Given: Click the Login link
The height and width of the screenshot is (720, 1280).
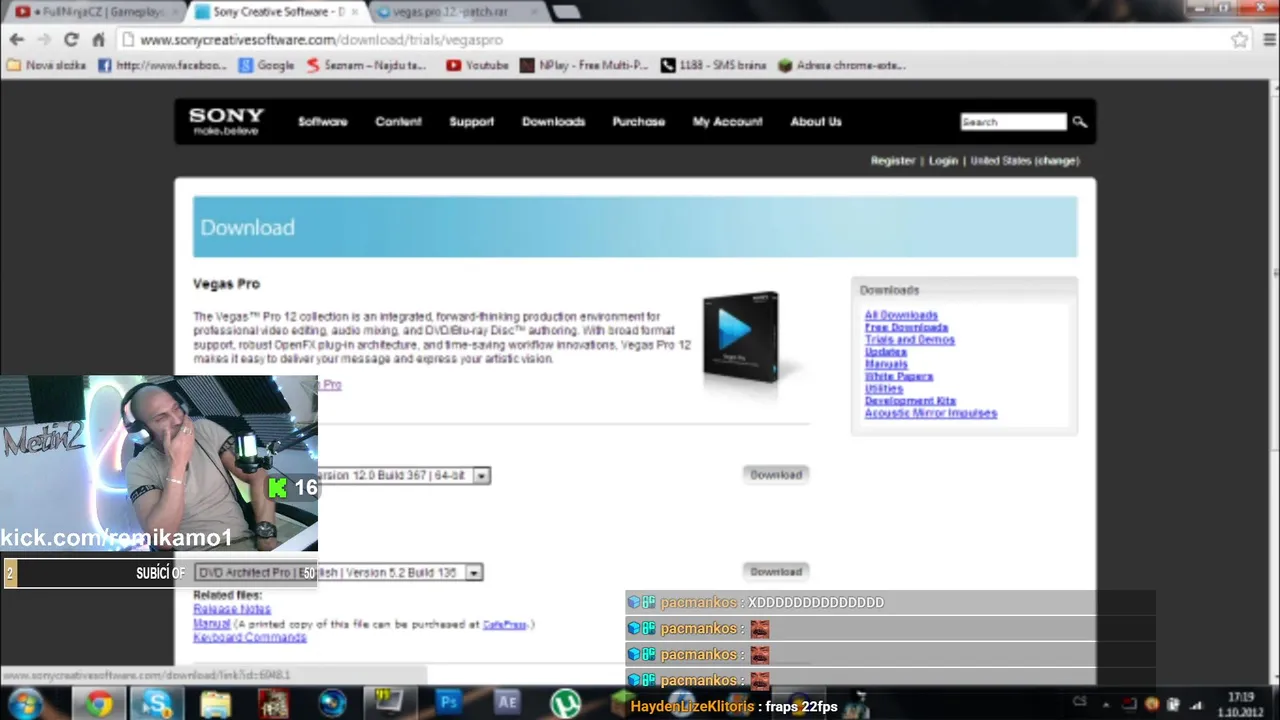Looking at the screenshot, I should [943, 161].
